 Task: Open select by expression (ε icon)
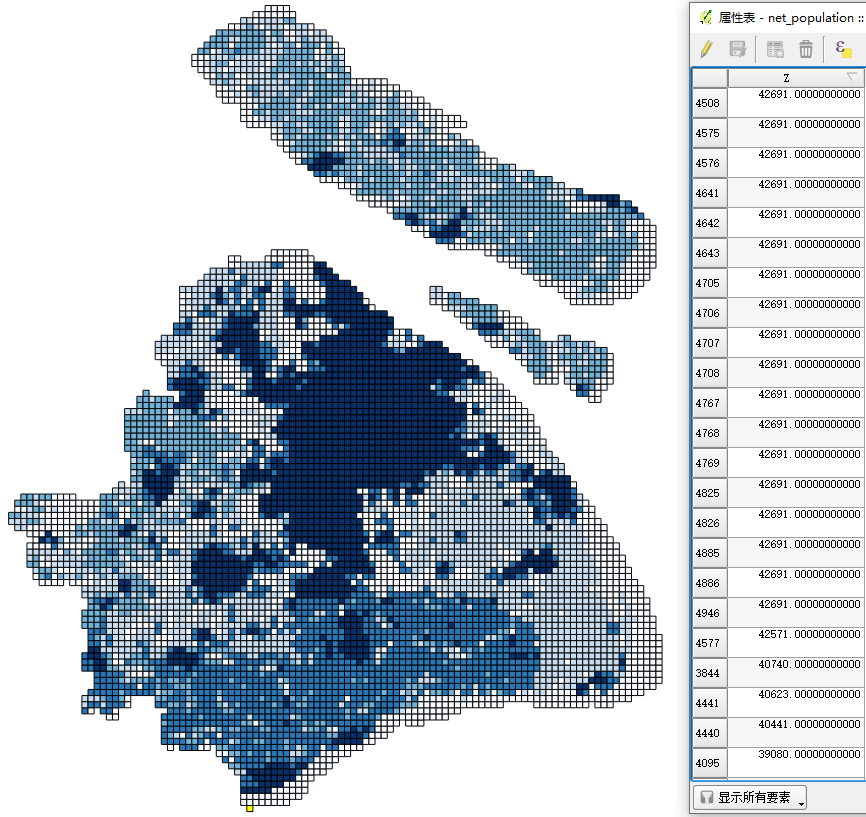pos(844,49)
